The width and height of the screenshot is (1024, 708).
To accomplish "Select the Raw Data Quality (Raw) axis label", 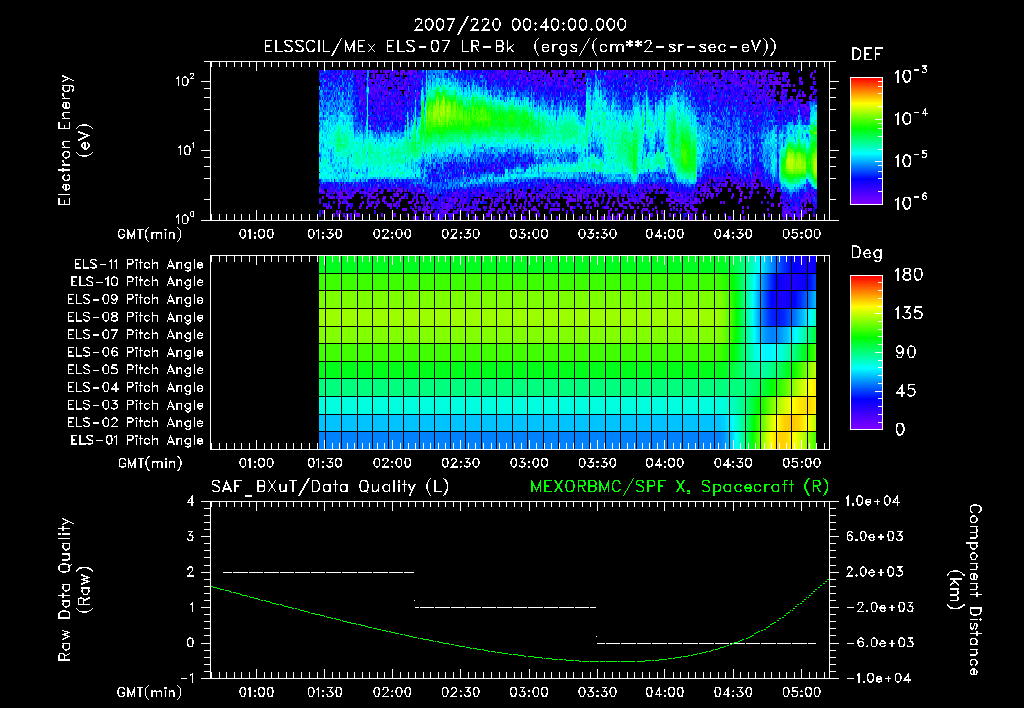I will coord(74,590).
